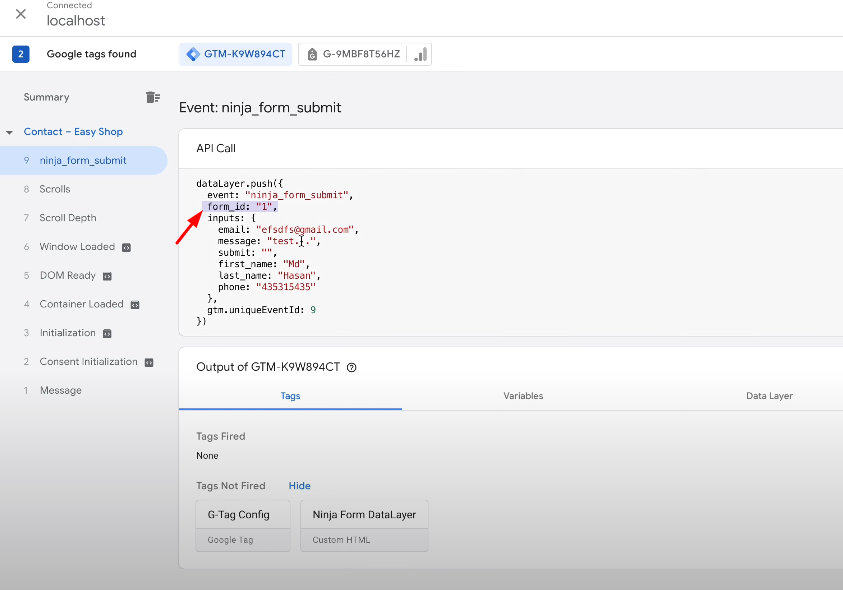Close the Tag Assistant debug panel
Image resolution: width=843 pixels, height=590 pixels.
point(21,14)
